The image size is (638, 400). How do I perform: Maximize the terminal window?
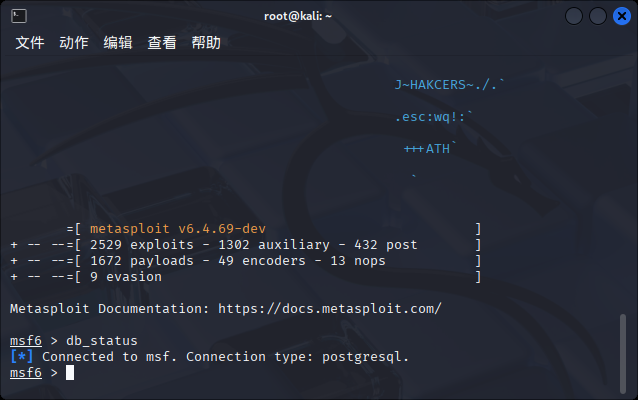pos(598,16)
